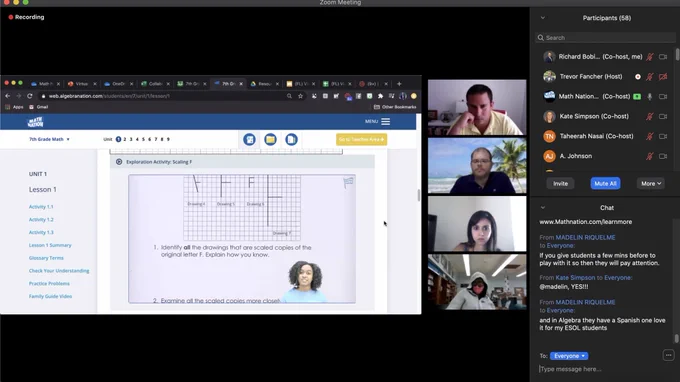Open the chat recipient Everyone dropdown
This screenshot has width=680, height=382.
(x=569, y=356)
